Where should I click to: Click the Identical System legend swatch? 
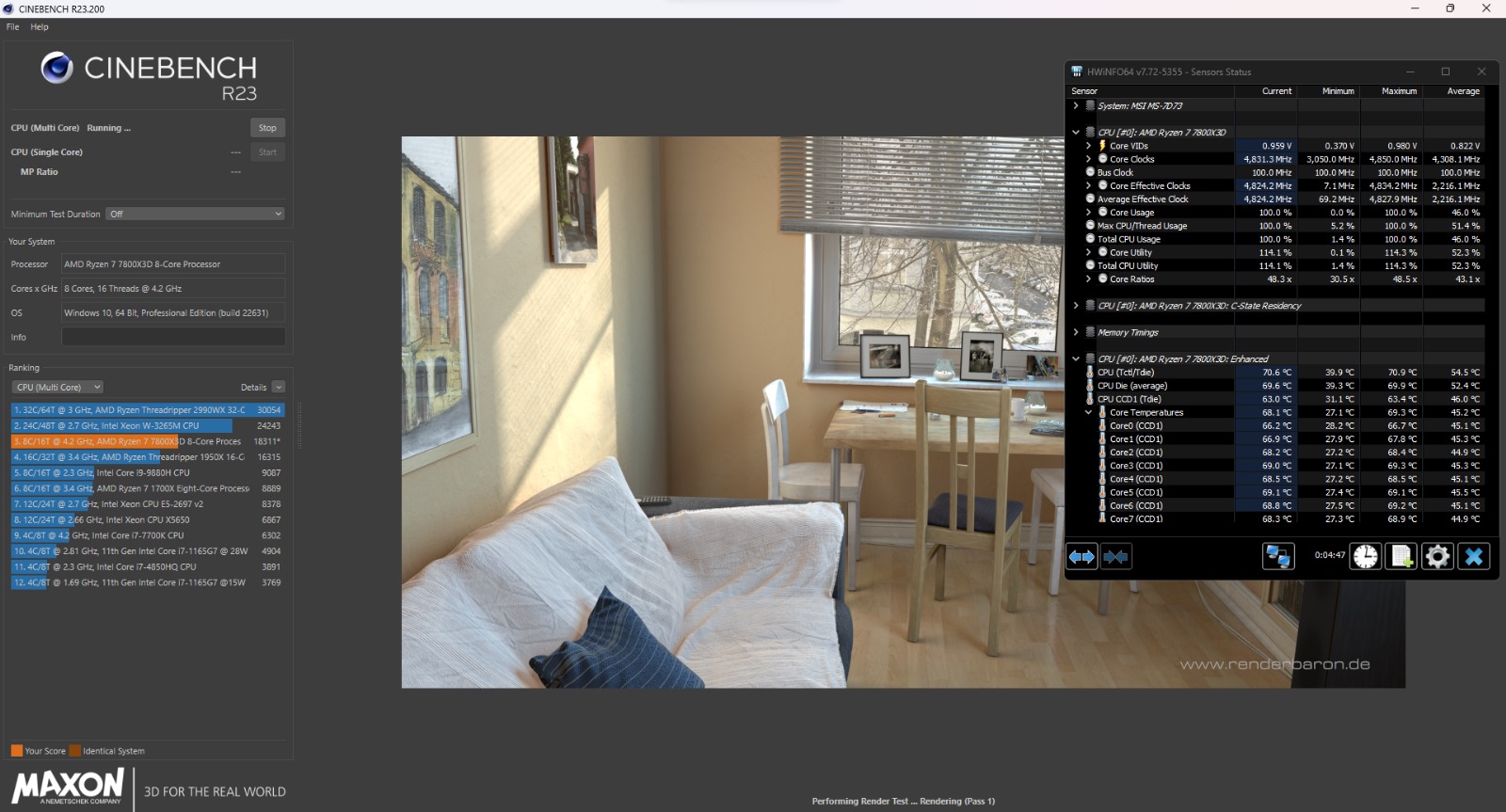pos(75,751)
